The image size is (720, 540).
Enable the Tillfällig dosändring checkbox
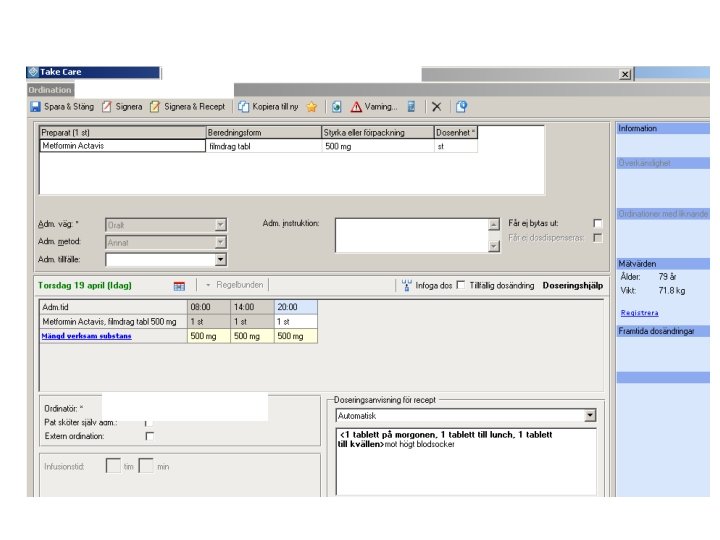click(x=461, y=285)
